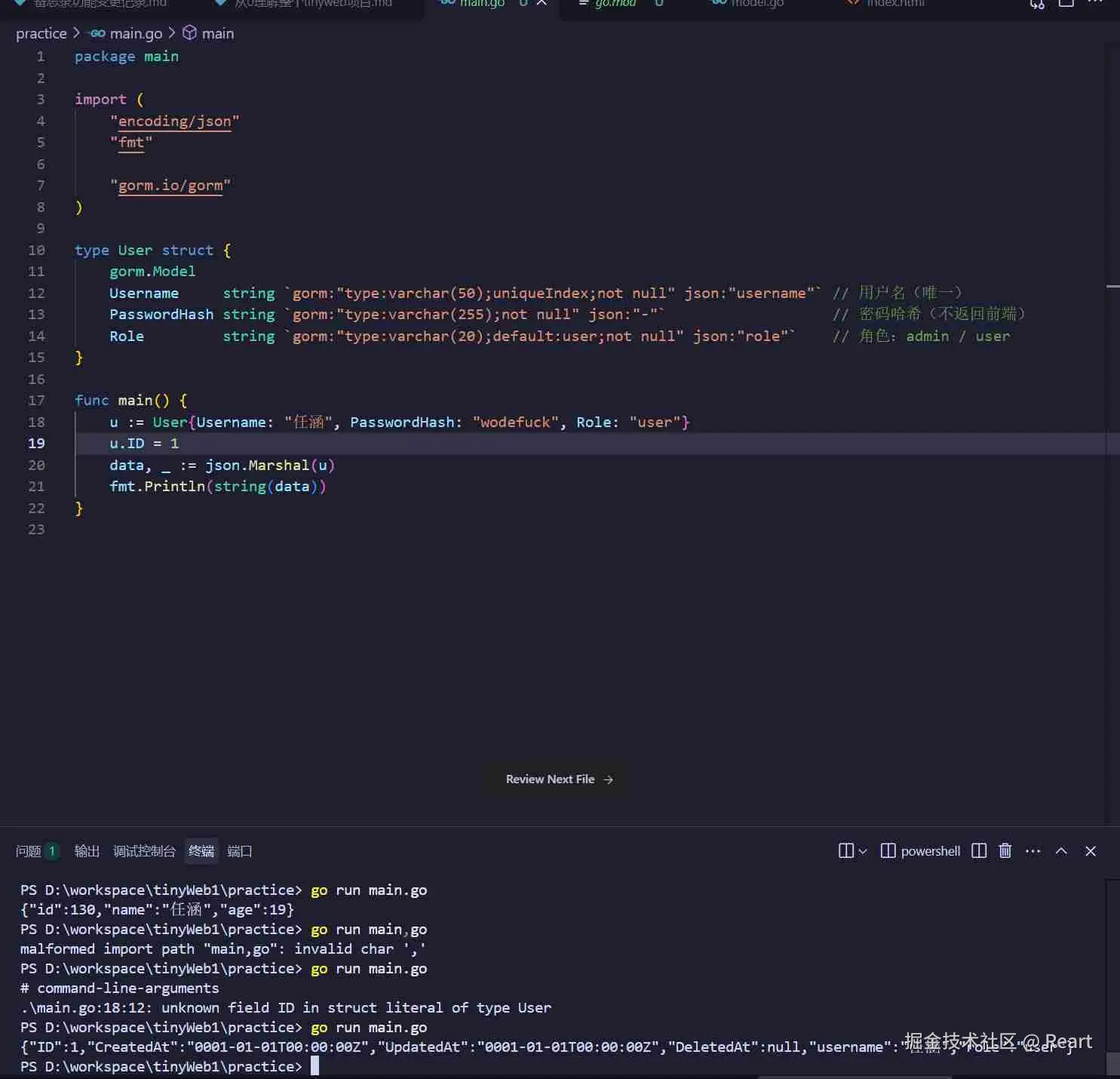Open terminal panel more actions ellipsis
1120x1079 pixels.
(x=1033, y=851)
